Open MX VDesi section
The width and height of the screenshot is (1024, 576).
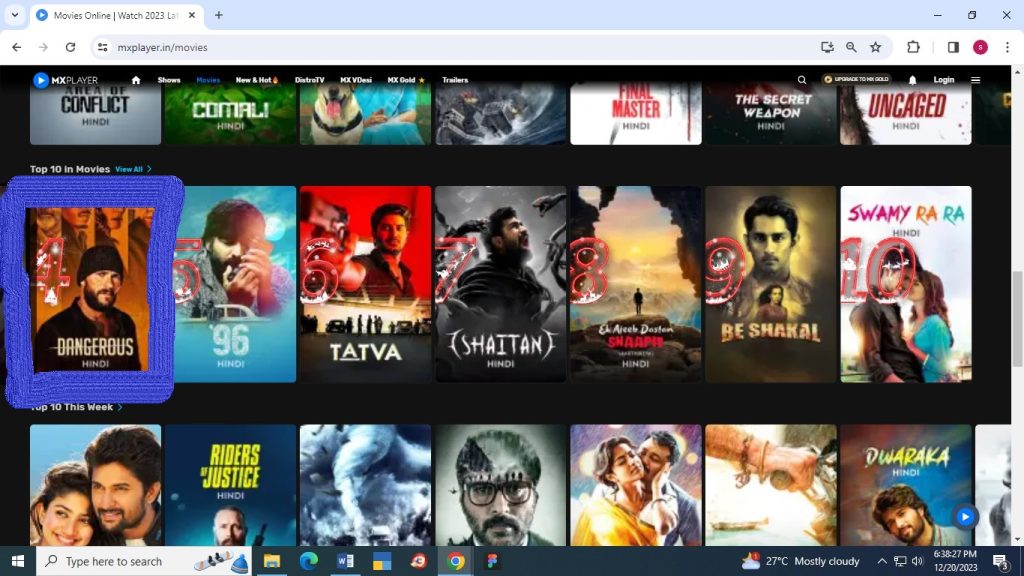(356, 80)
